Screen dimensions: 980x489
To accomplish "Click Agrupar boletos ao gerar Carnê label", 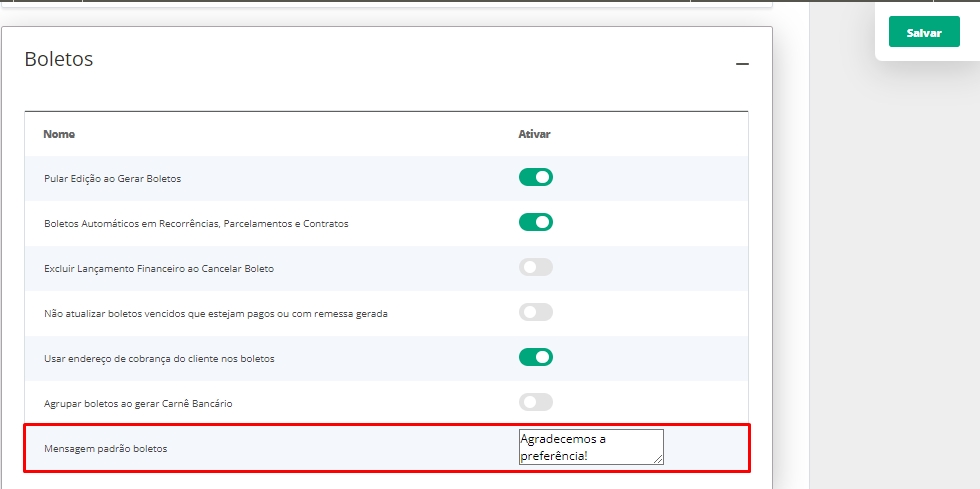I will tap(138, 403).
